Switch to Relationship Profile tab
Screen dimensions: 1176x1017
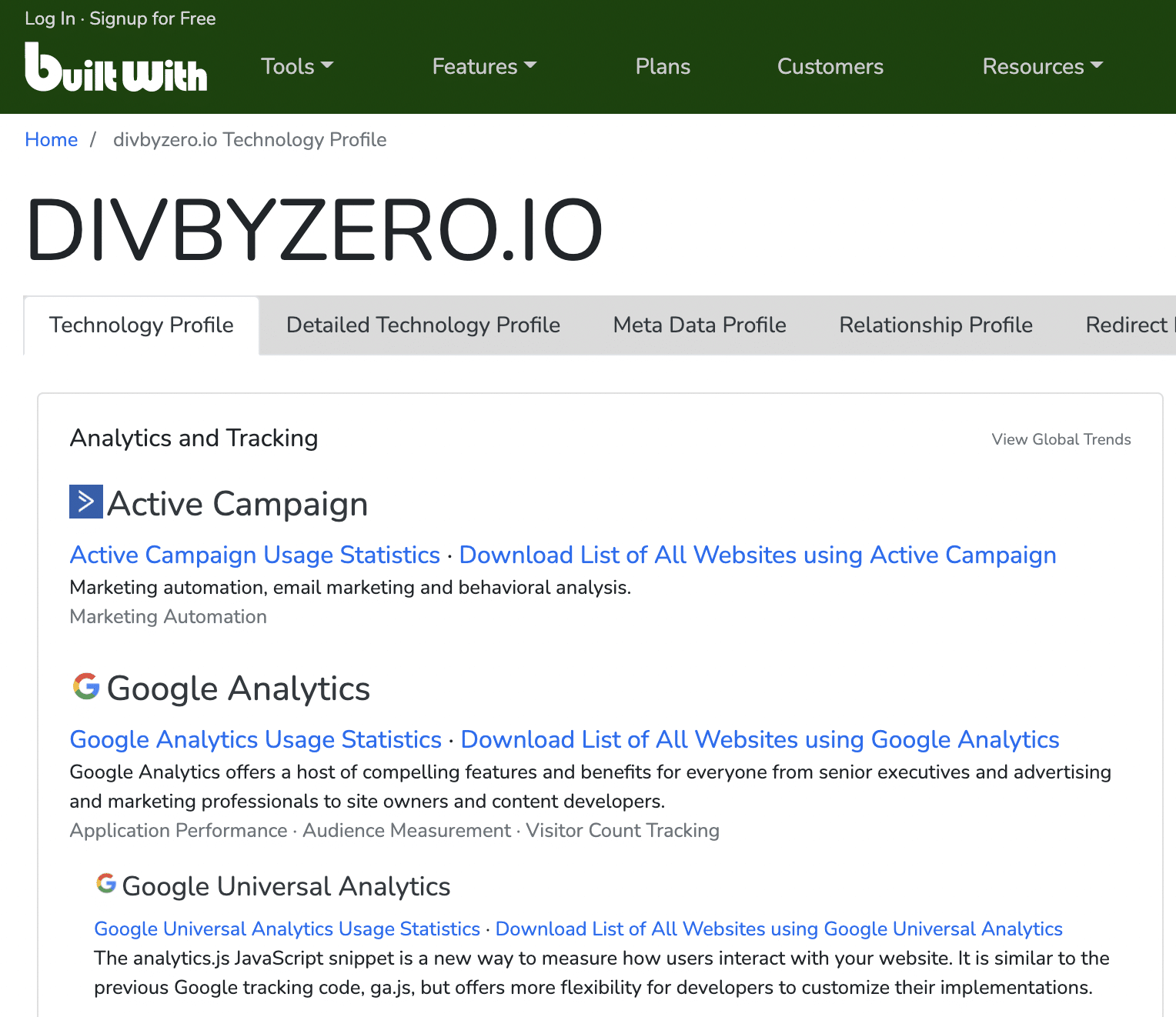(x=936, y=325)
